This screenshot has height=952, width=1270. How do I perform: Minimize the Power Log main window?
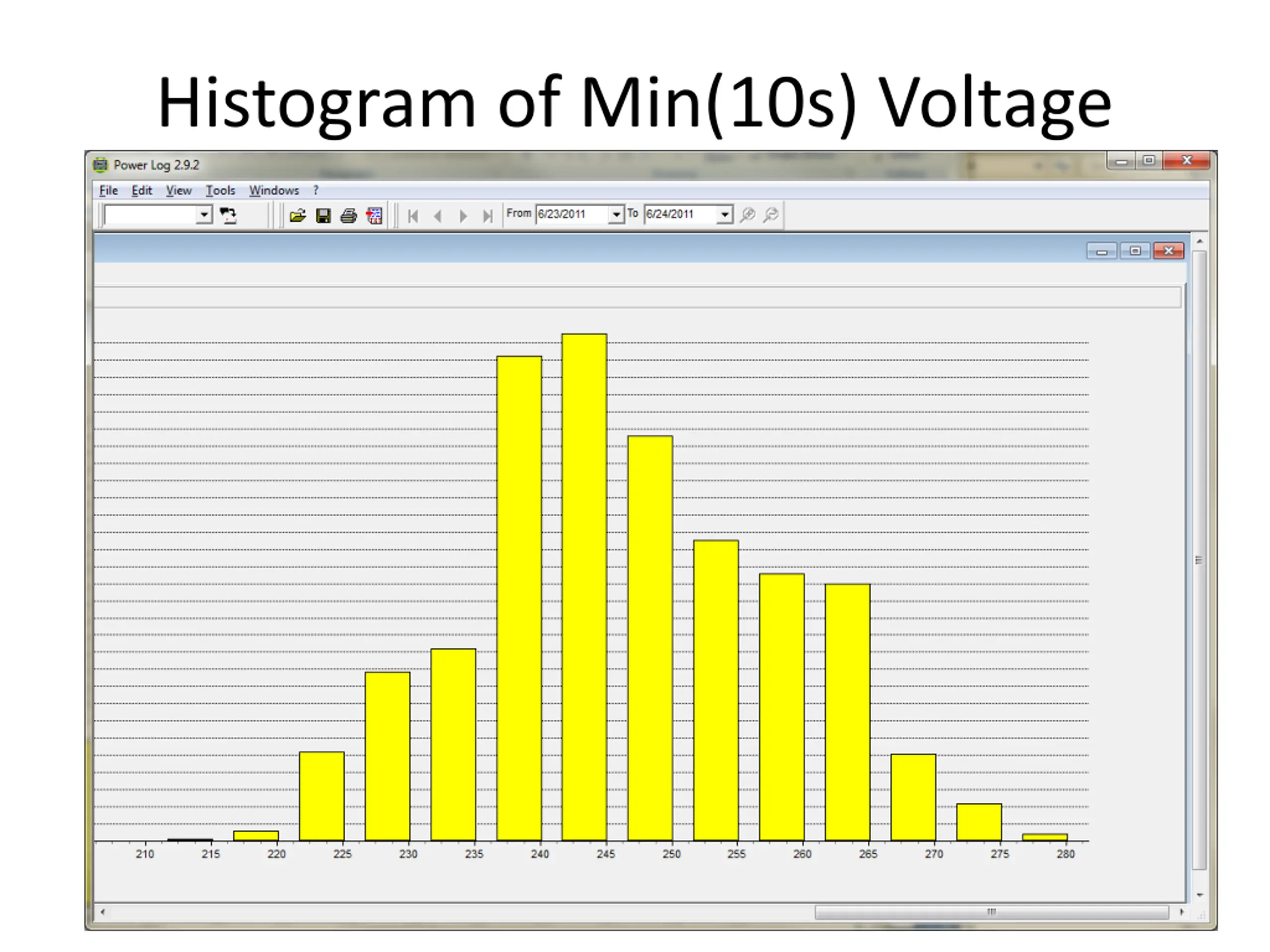coord(1121,161)
